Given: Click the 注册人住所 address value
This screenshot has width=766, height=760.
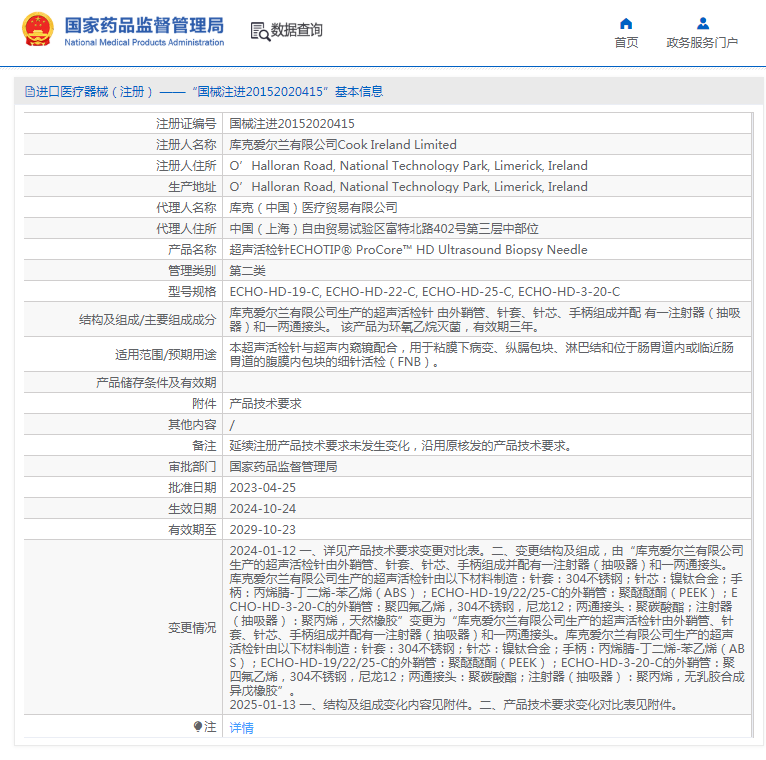Looking at the screenshot, I should 408,166.
